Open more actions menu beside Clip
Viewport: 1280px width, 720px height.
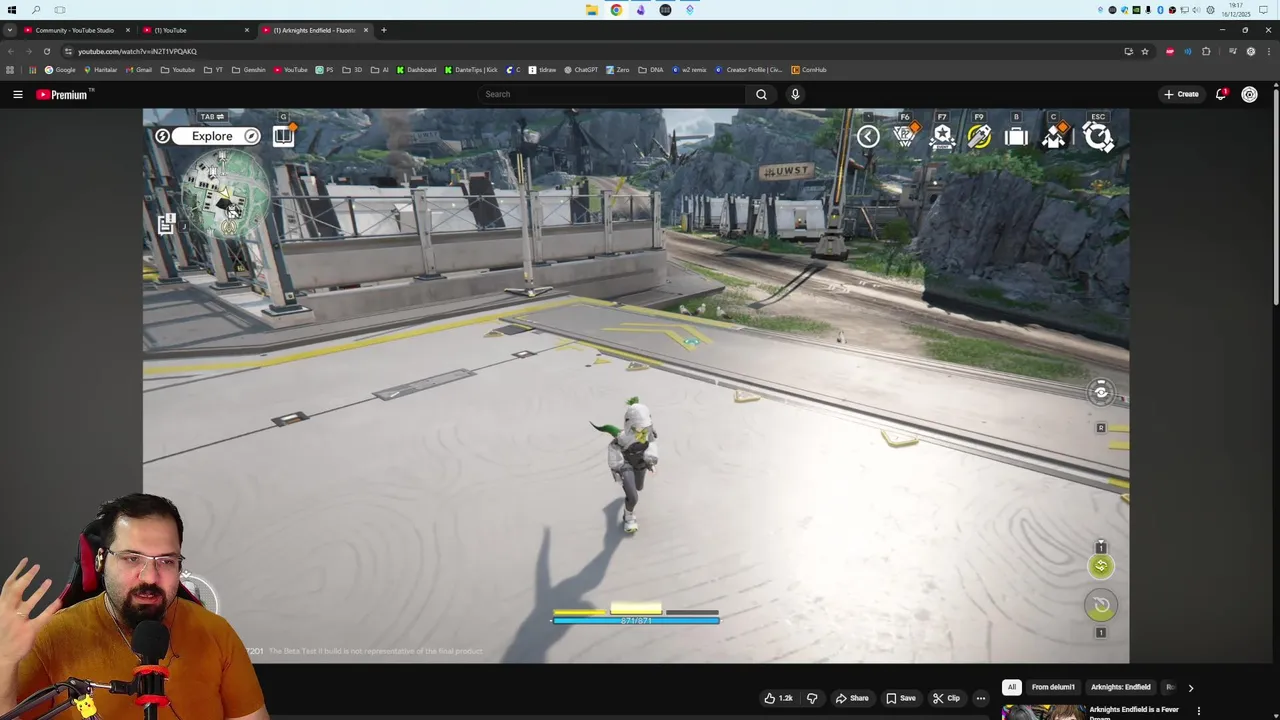[981, 698]
